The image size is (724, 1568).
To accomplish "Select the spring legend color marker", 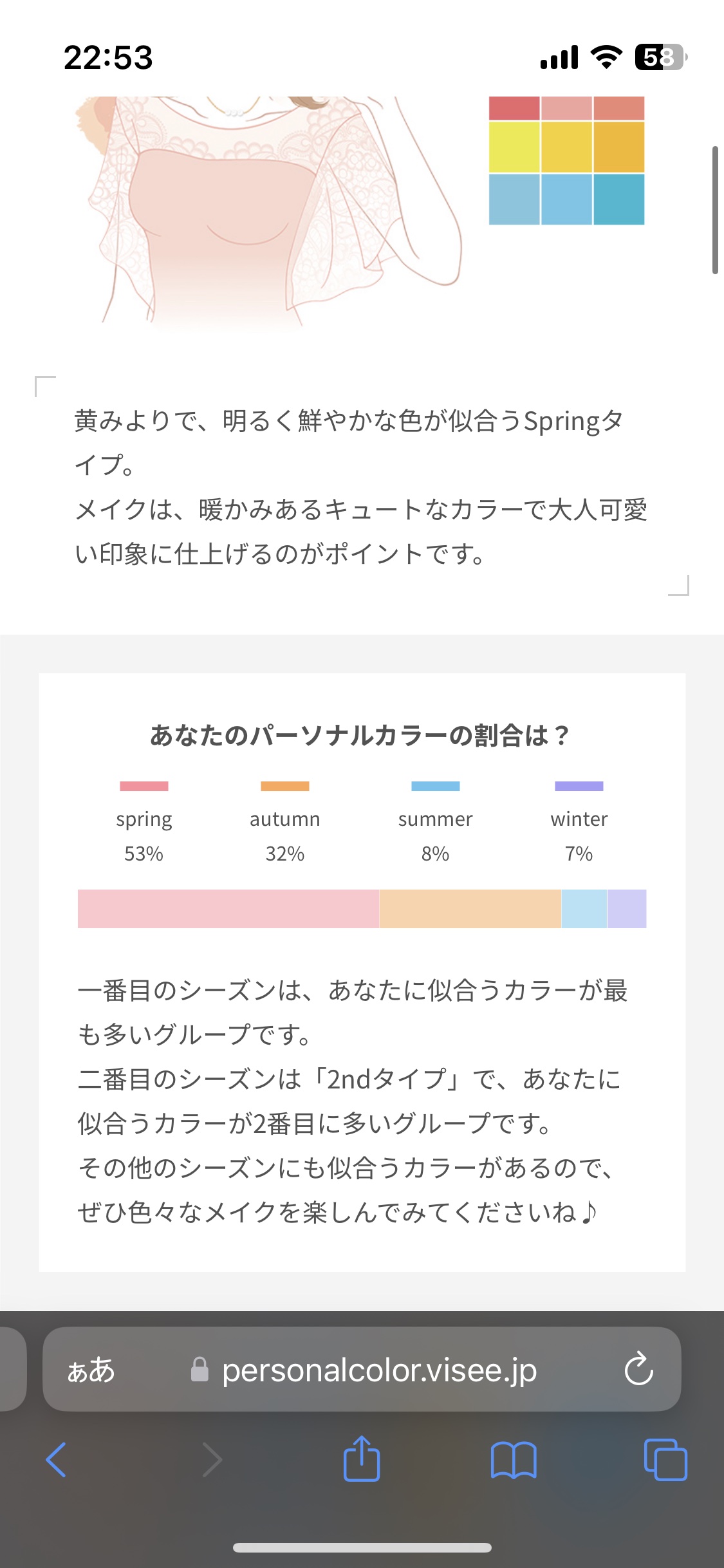I will [x=144, y=785].
